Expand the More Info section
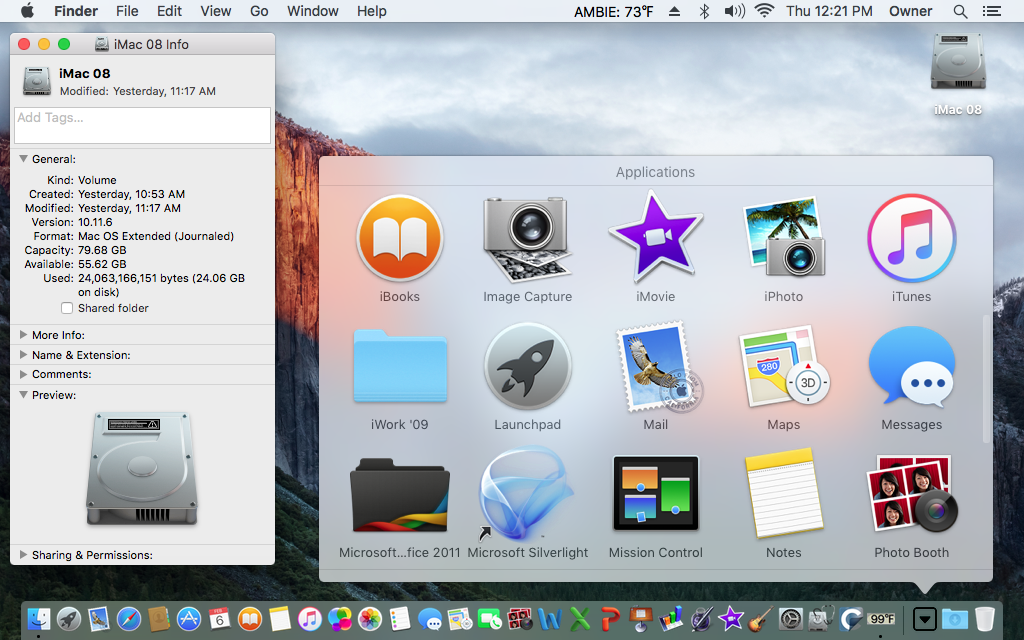Viewport: 1024px width, 640px height. (24, 335)
